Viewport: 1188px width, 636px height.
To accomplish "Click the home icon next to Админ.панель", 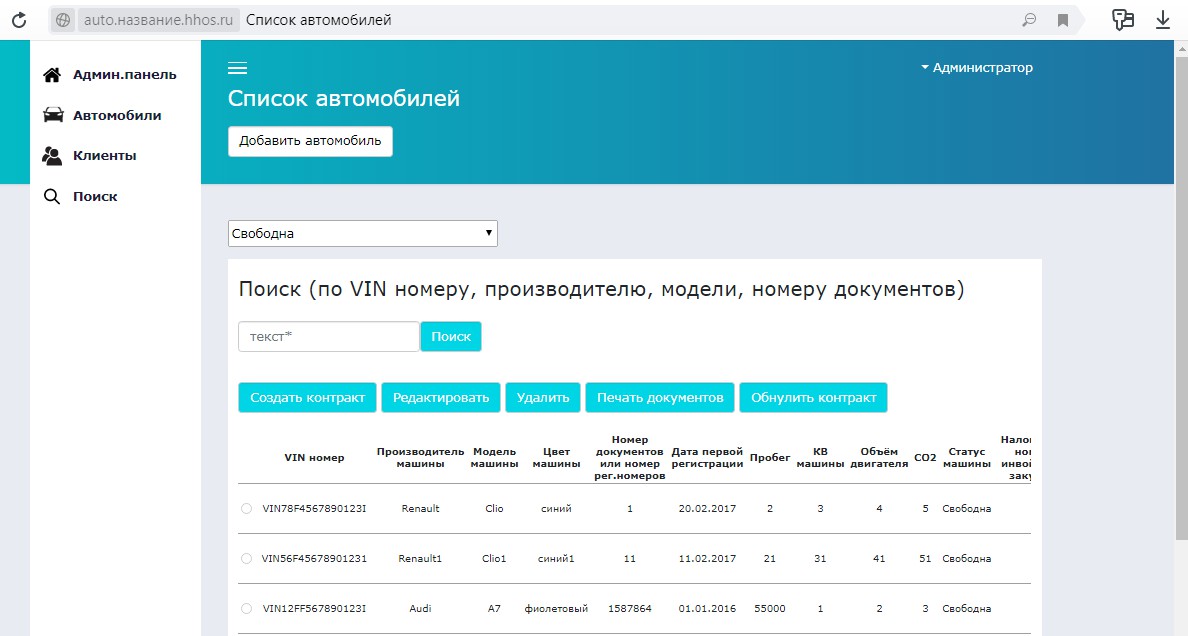I will tap(52, 74).
